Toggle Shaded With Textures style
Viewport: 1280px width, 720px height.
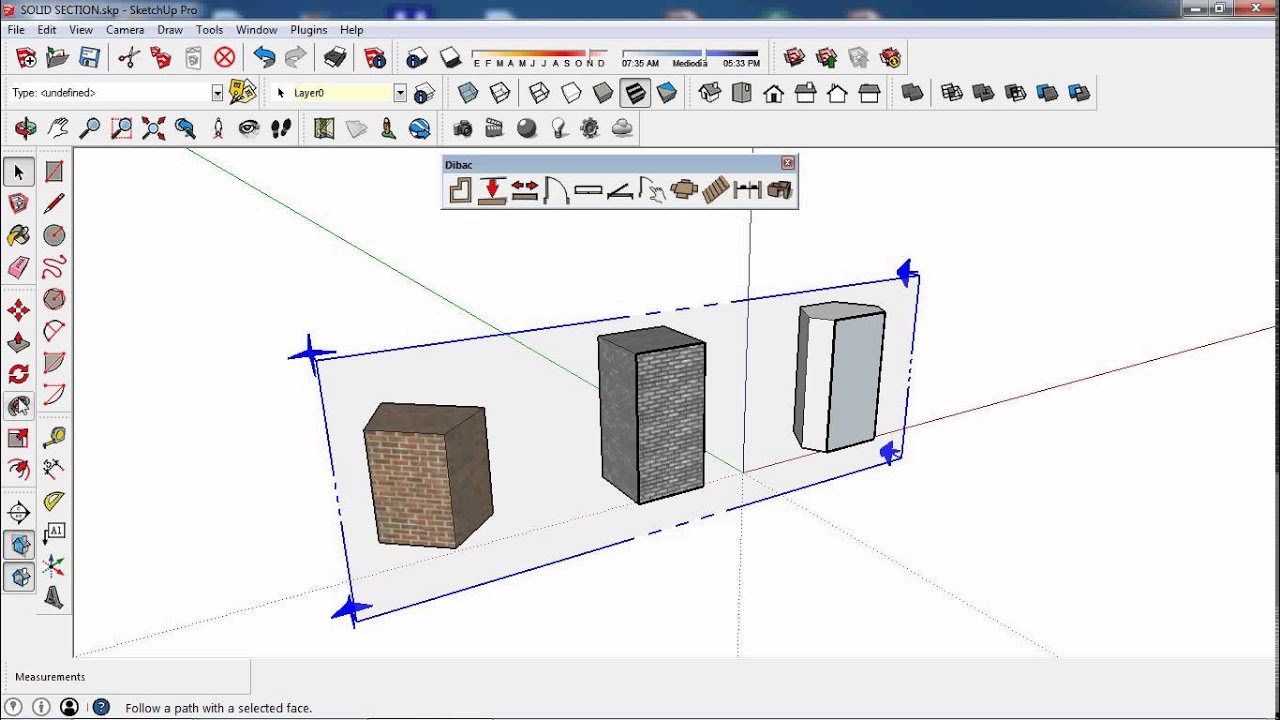(634, 93)
